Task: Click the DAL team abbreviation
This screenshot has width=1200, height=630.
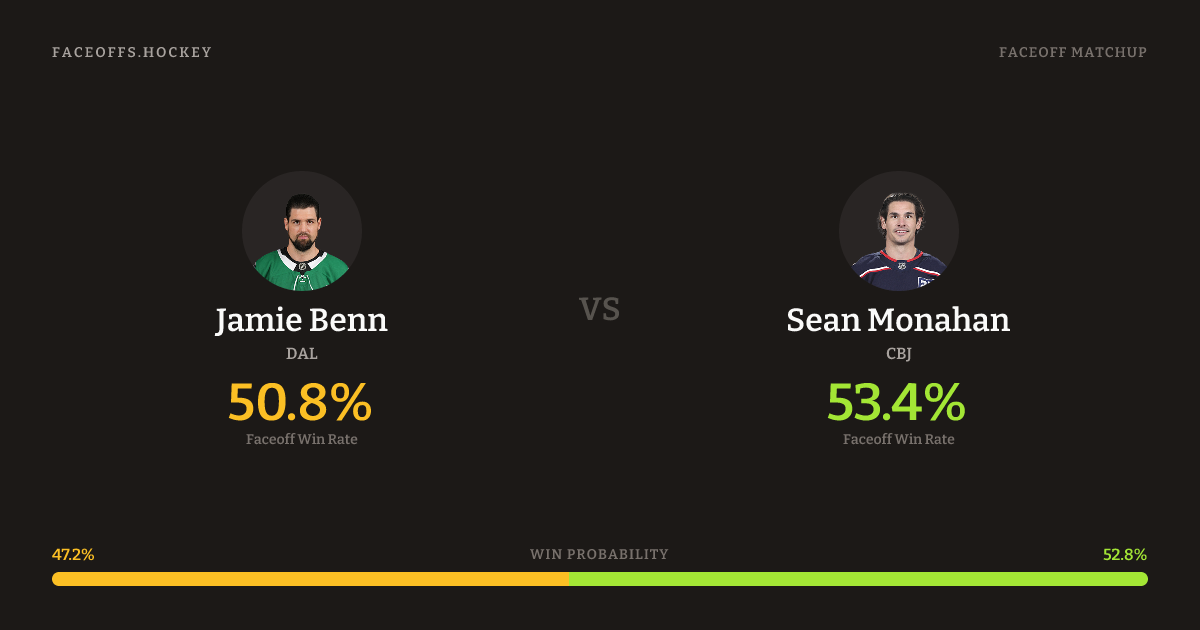Action: pyautogui.click(x=301, y=353)
